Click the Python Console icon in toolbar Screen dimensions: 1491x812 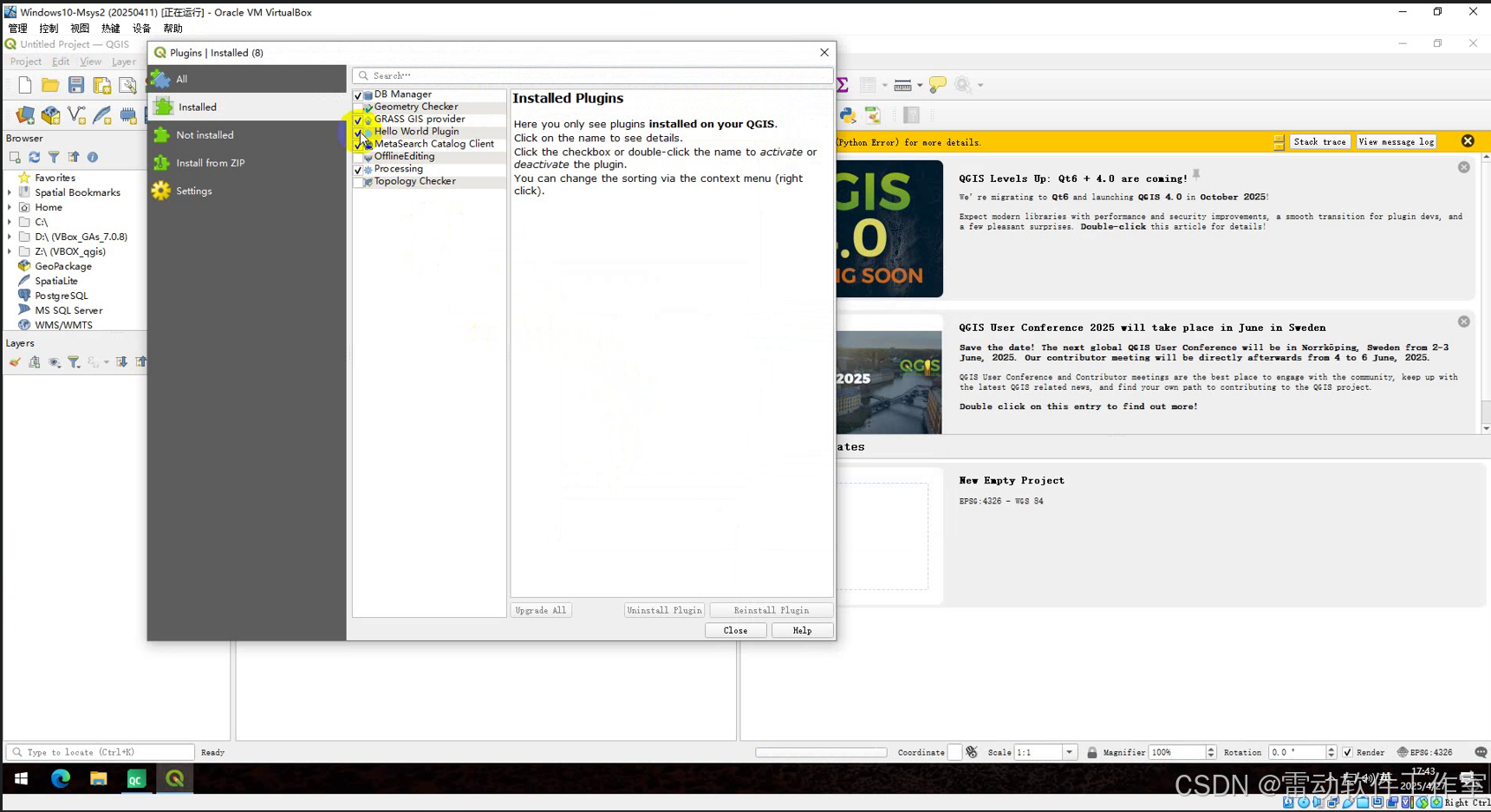tap(848, 115)
